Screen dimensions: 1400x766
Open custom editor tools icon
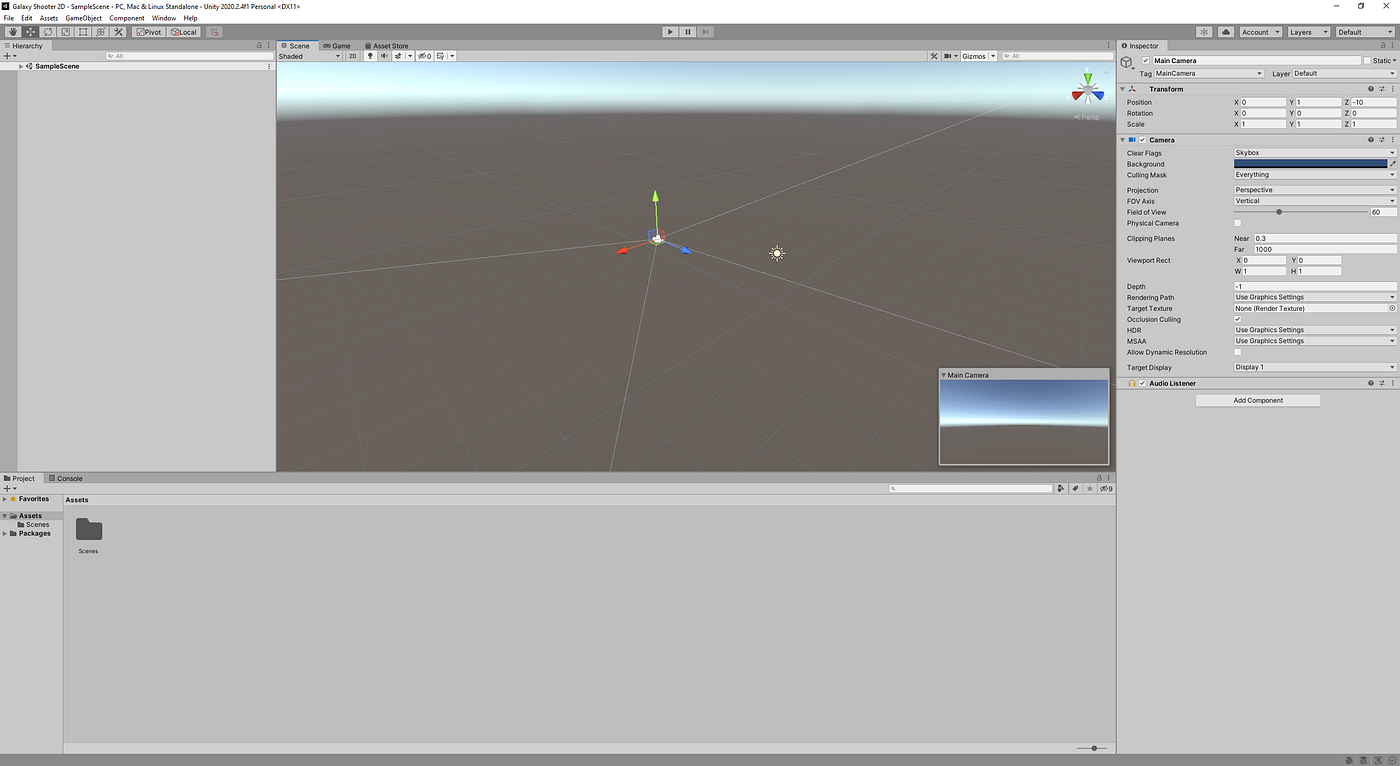[118, 32]
